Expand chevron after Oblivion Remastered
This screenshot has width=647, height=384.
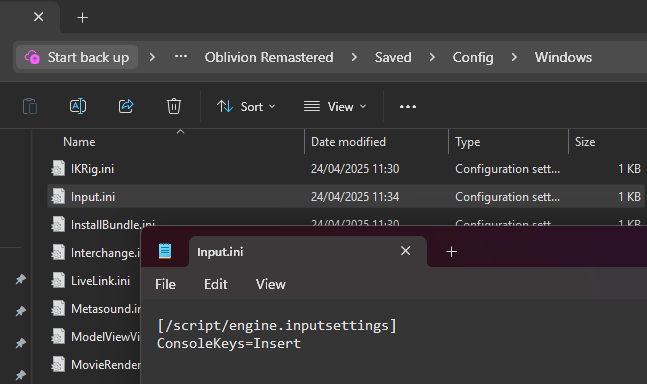pos(354,57)
